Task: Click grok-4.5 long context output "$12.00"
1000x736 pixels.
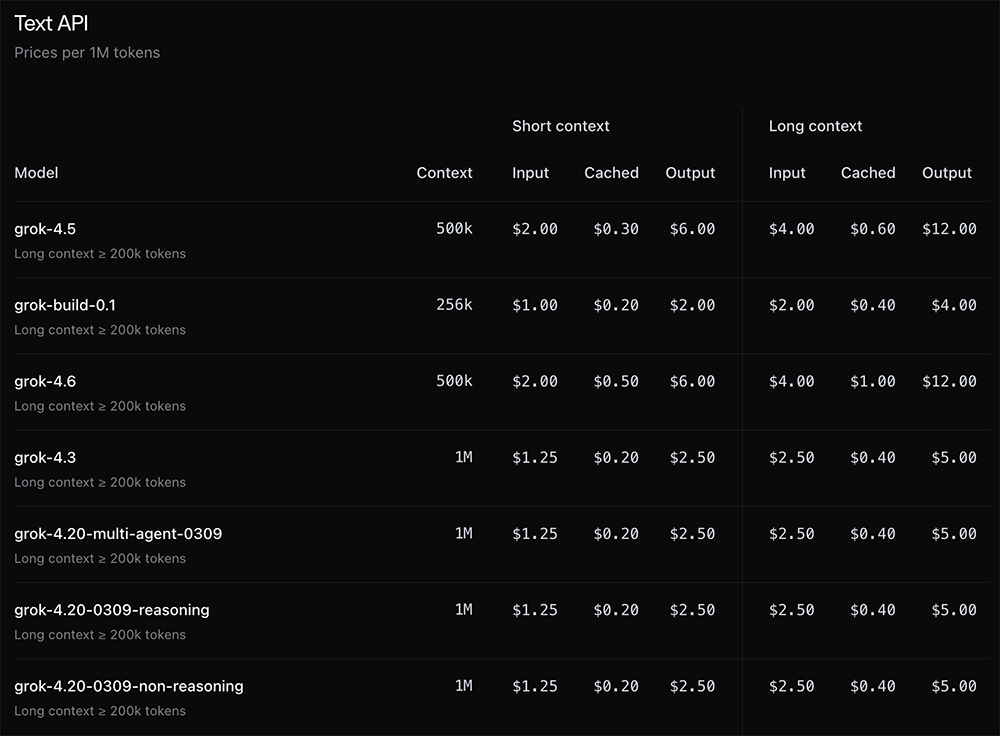Action: pos(949,229)
